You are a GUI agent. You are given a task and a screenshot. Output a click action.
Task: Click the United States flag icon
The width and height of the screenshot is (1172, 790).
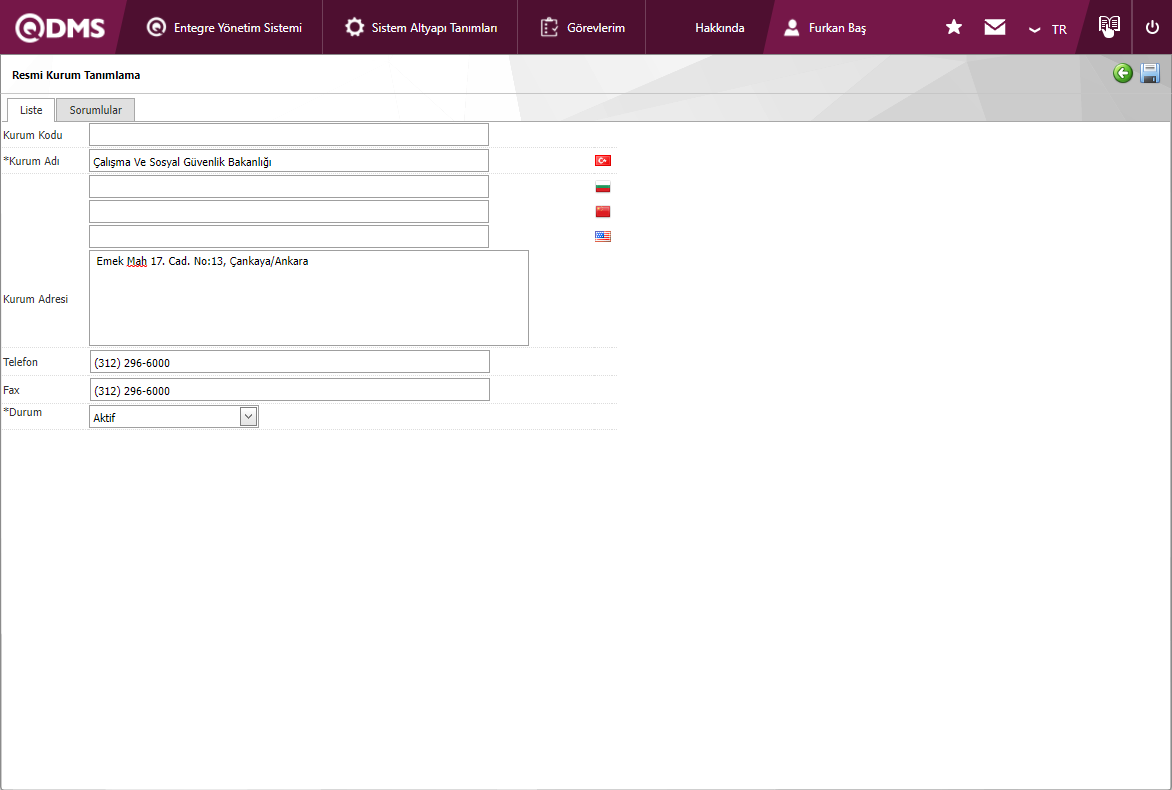[x=603, y=236]
